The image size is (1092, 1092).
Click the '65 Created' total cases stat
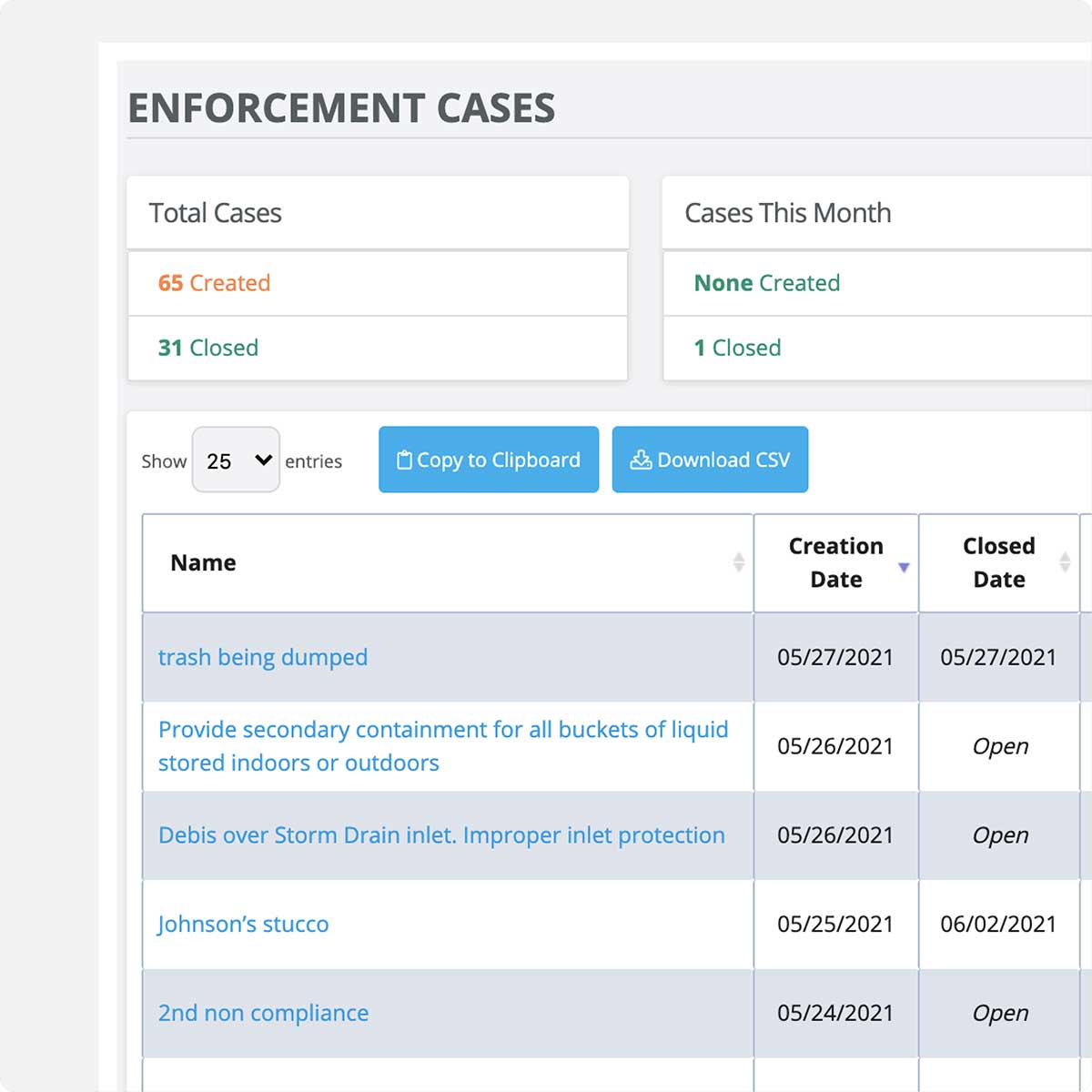[x=214, y=283]
